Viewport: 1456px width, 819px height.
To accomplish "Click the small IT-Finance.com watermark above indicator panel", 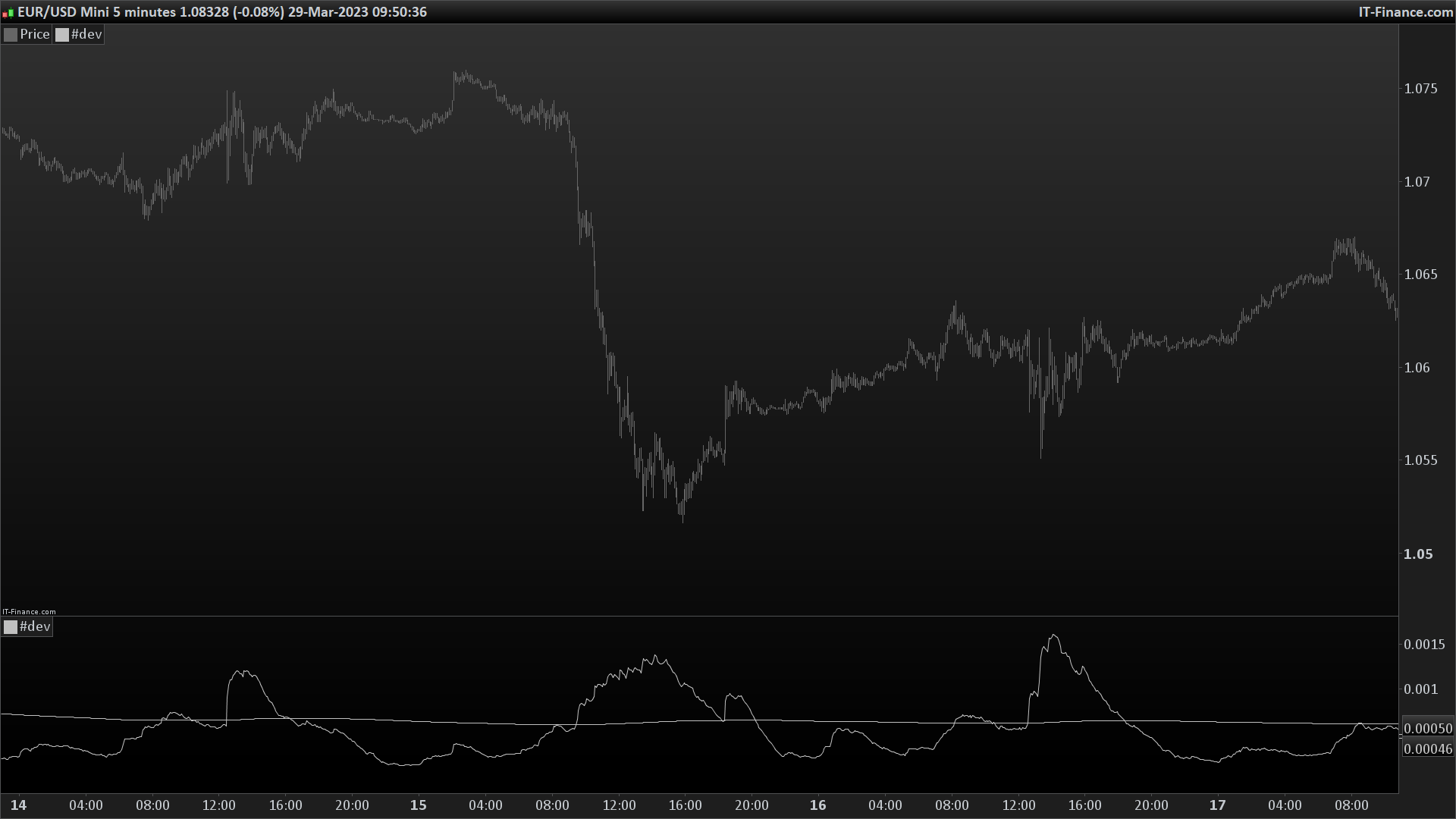I will click(x=29, y=611).
